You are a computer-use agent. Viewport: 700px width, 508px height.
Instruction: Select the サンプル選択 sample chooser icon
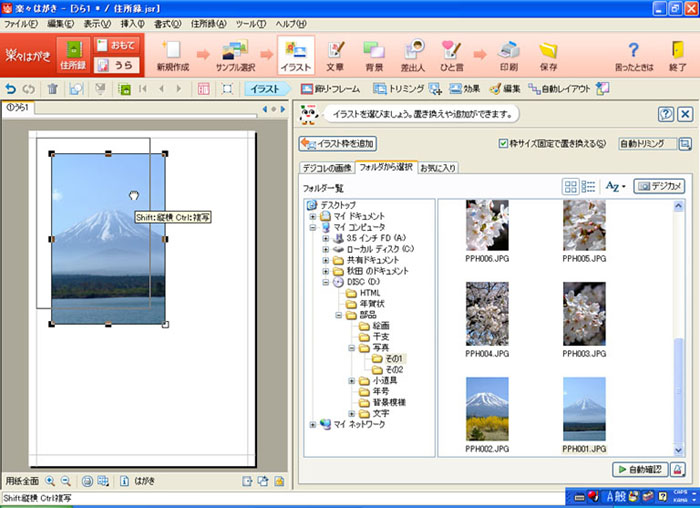click(236, 56)
